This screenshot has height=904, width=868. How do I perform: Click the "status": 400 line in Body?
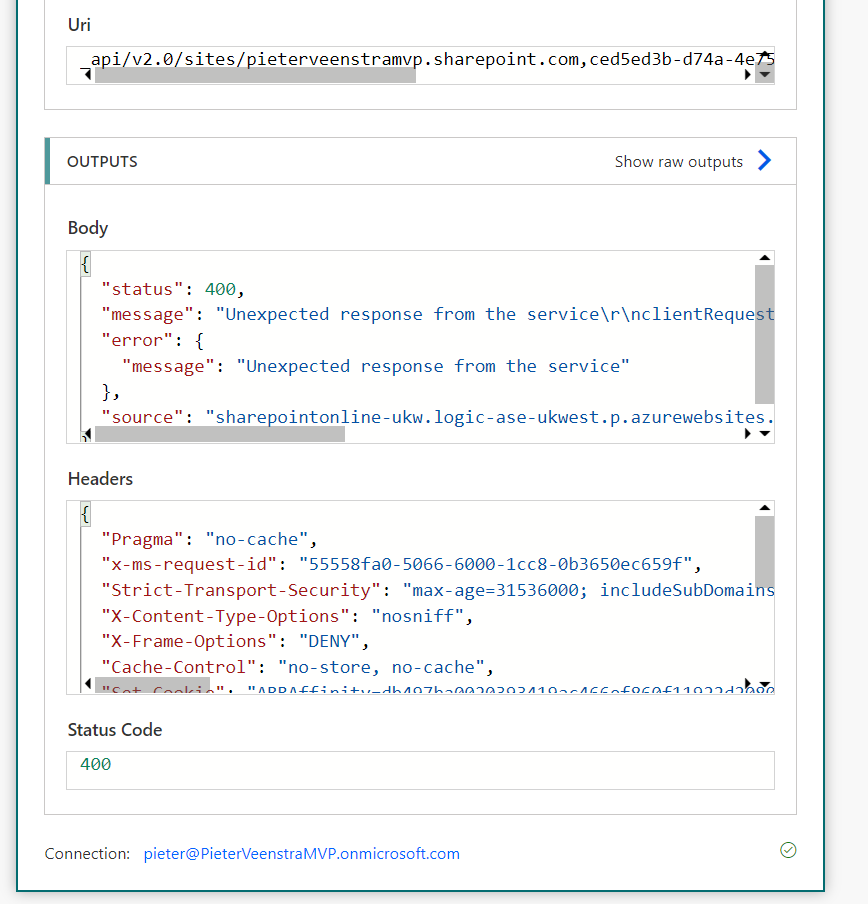click(x=173, y=289)
